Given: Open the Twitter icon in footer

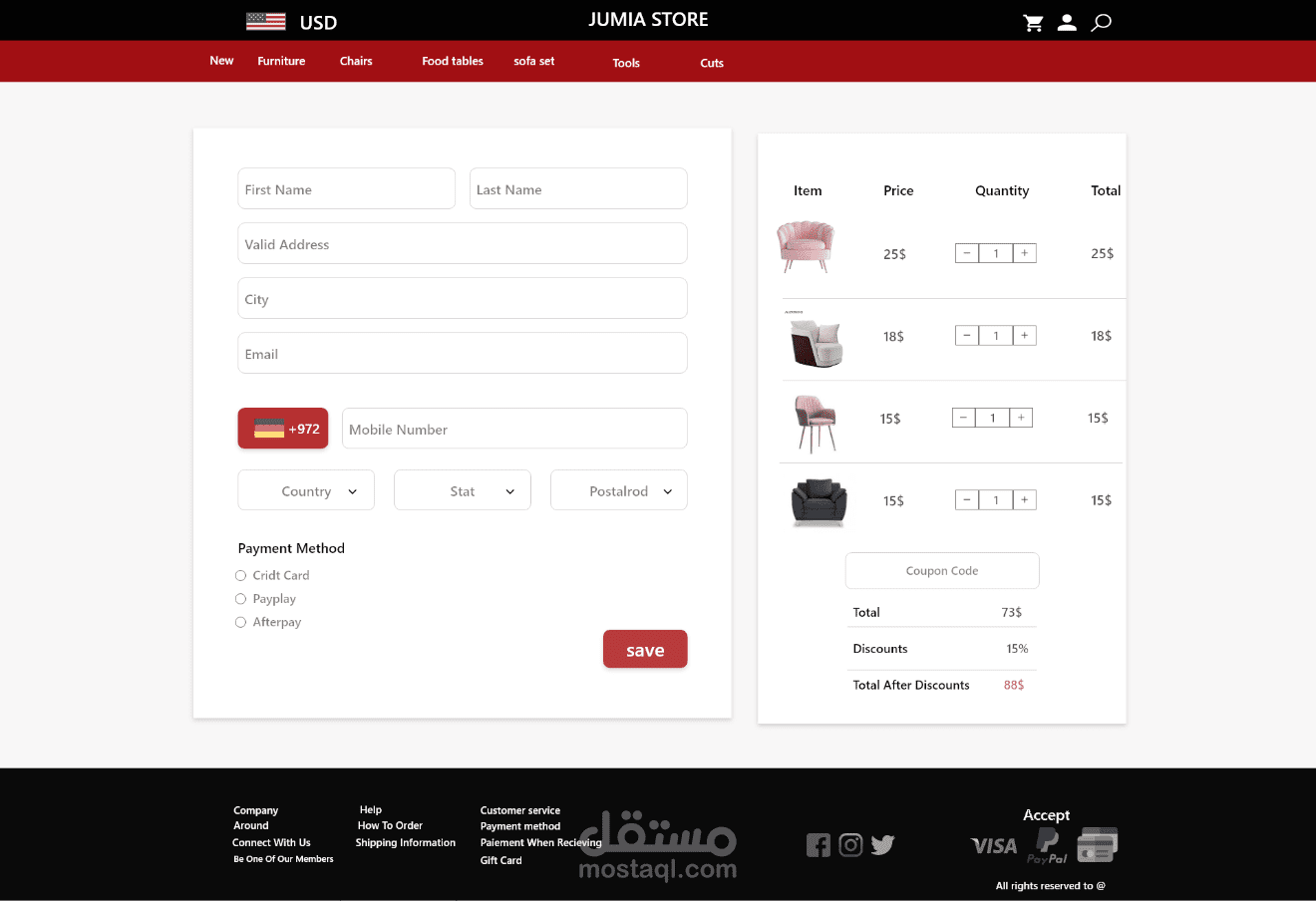Looking at the screenshot, I should (882, 845).
